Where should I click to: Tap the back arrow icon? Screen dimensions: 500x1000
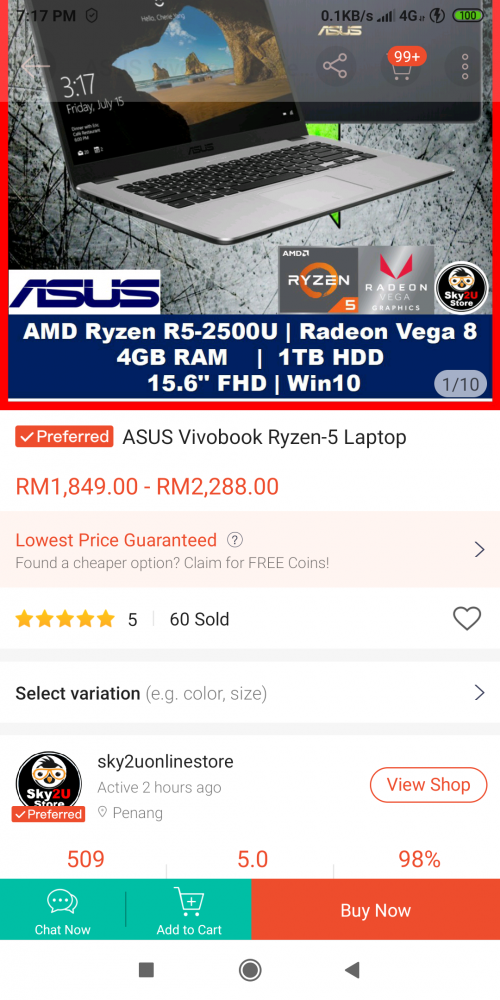pyautogui.click(x=35, y=66)
